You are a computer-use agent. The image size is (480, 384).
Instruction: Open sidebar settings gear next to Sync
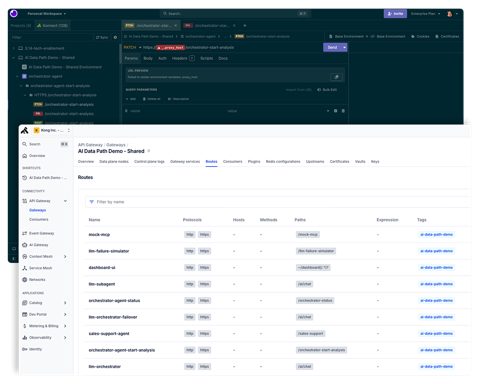[x=115, y=37]
